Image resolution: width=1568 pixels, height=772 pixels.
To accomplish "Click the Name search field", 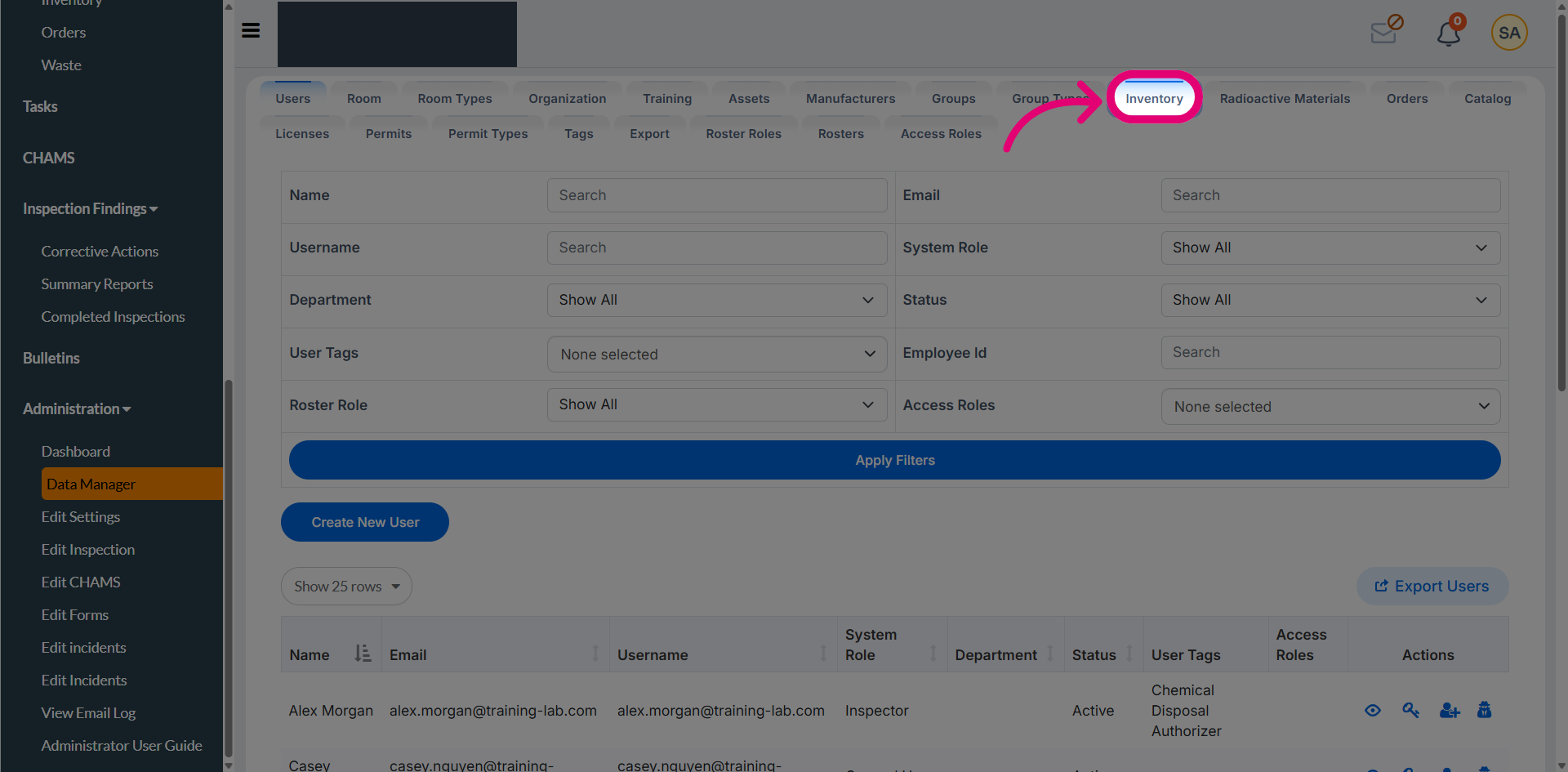I will coord(717,195).
